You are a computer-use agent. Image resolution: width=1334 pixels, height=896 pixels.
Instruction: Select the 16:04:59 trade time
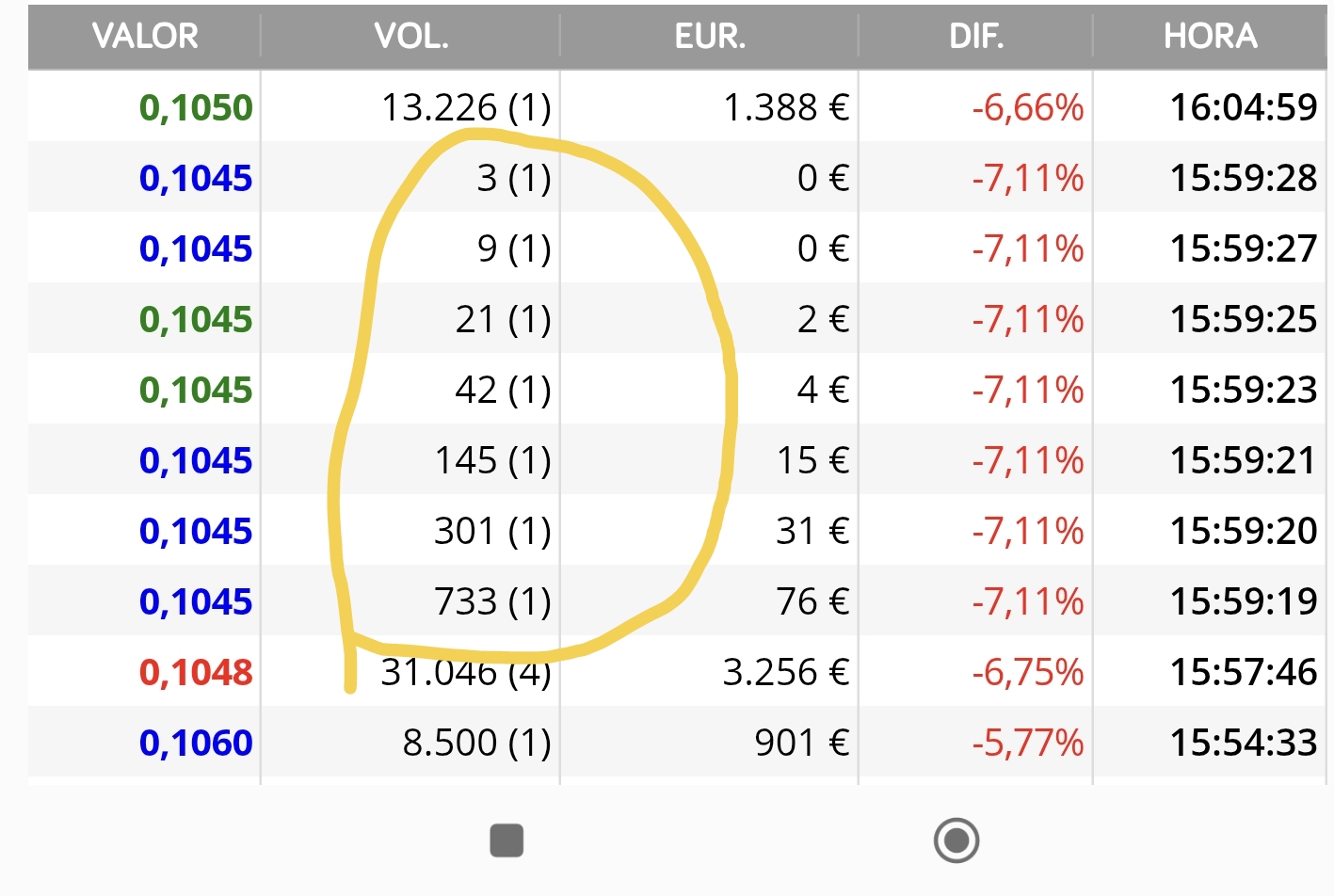(x=1244, y=108)
